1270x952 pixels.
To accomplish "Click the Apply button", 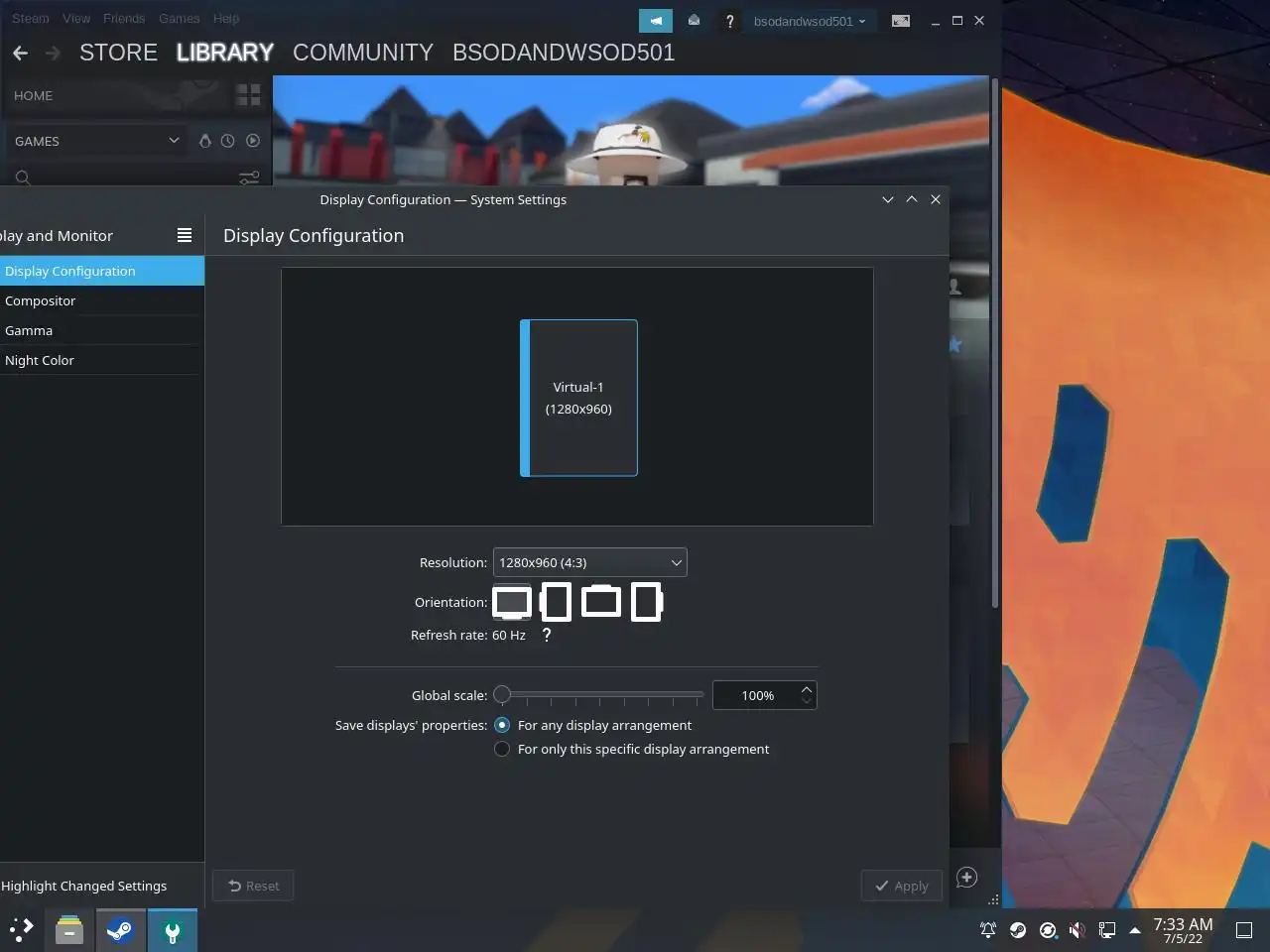I will click(x=902, y=886).
